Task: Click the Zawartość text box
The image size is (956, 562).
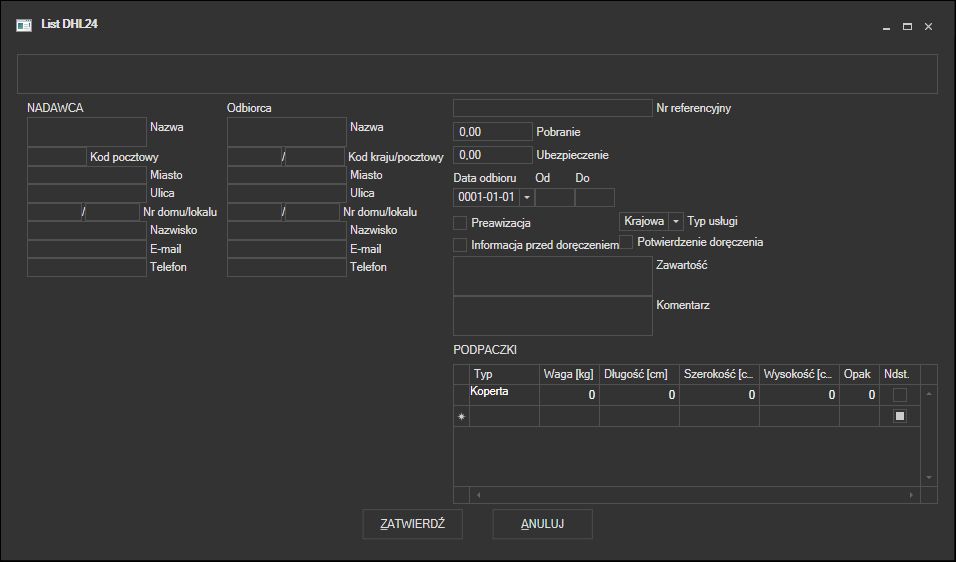Action: point(553,276)
